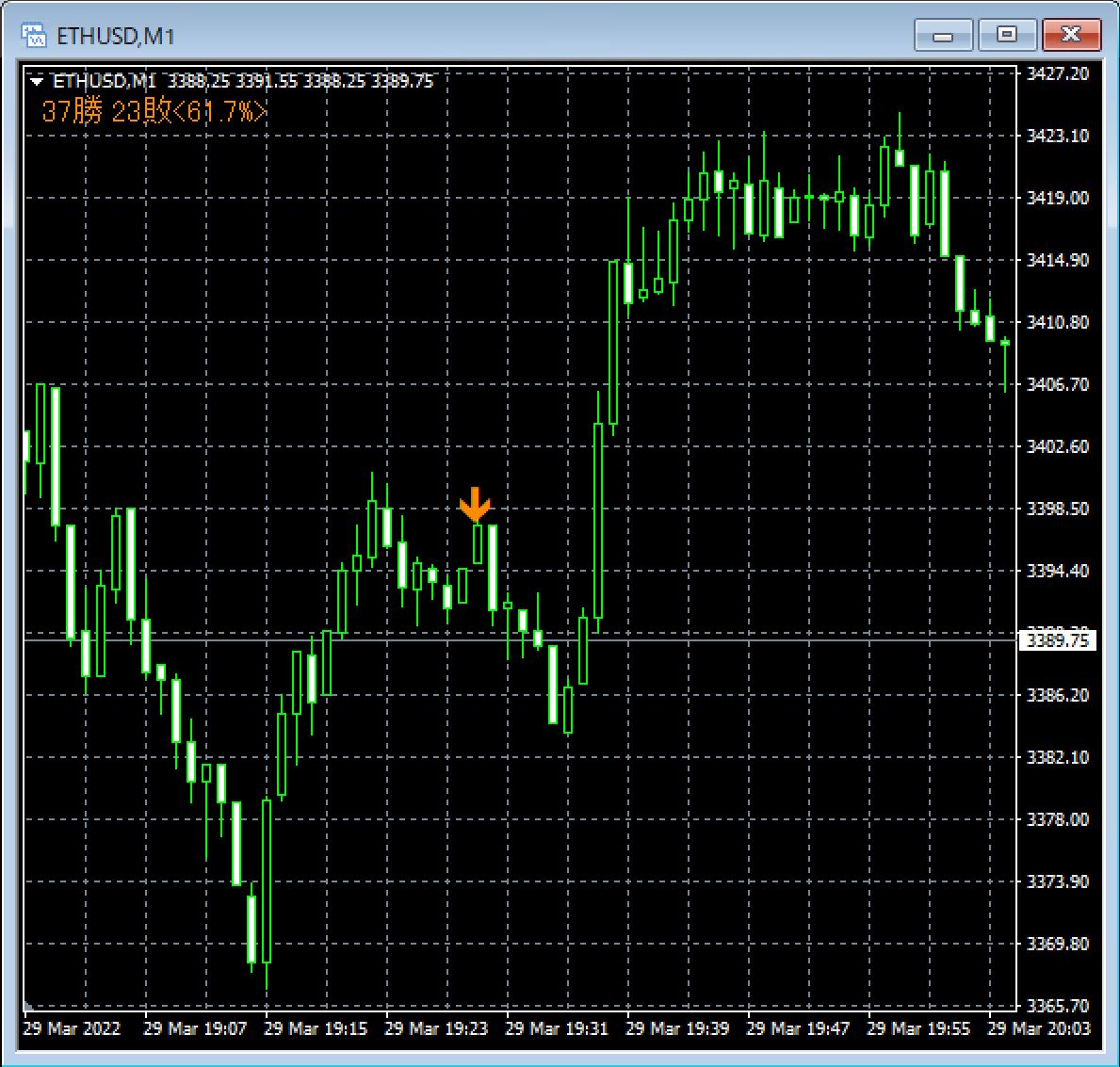1120x1067 pixels.
Task: Click the 3382.10 price scale label
Action: [1058, 757]
